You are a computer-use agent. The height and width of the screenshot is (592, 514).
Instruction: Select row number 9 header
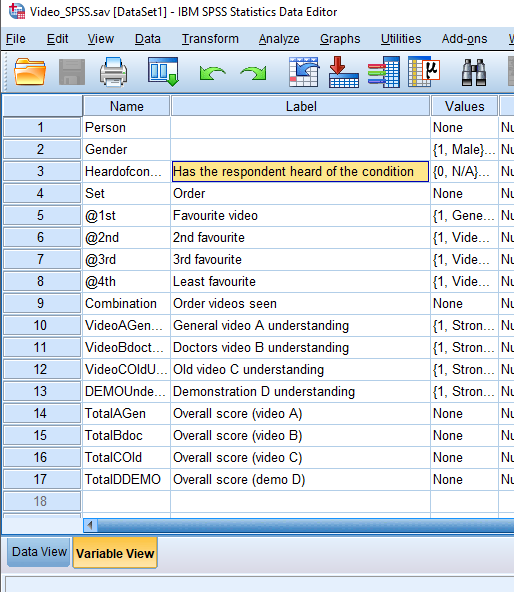coord(42,303)
